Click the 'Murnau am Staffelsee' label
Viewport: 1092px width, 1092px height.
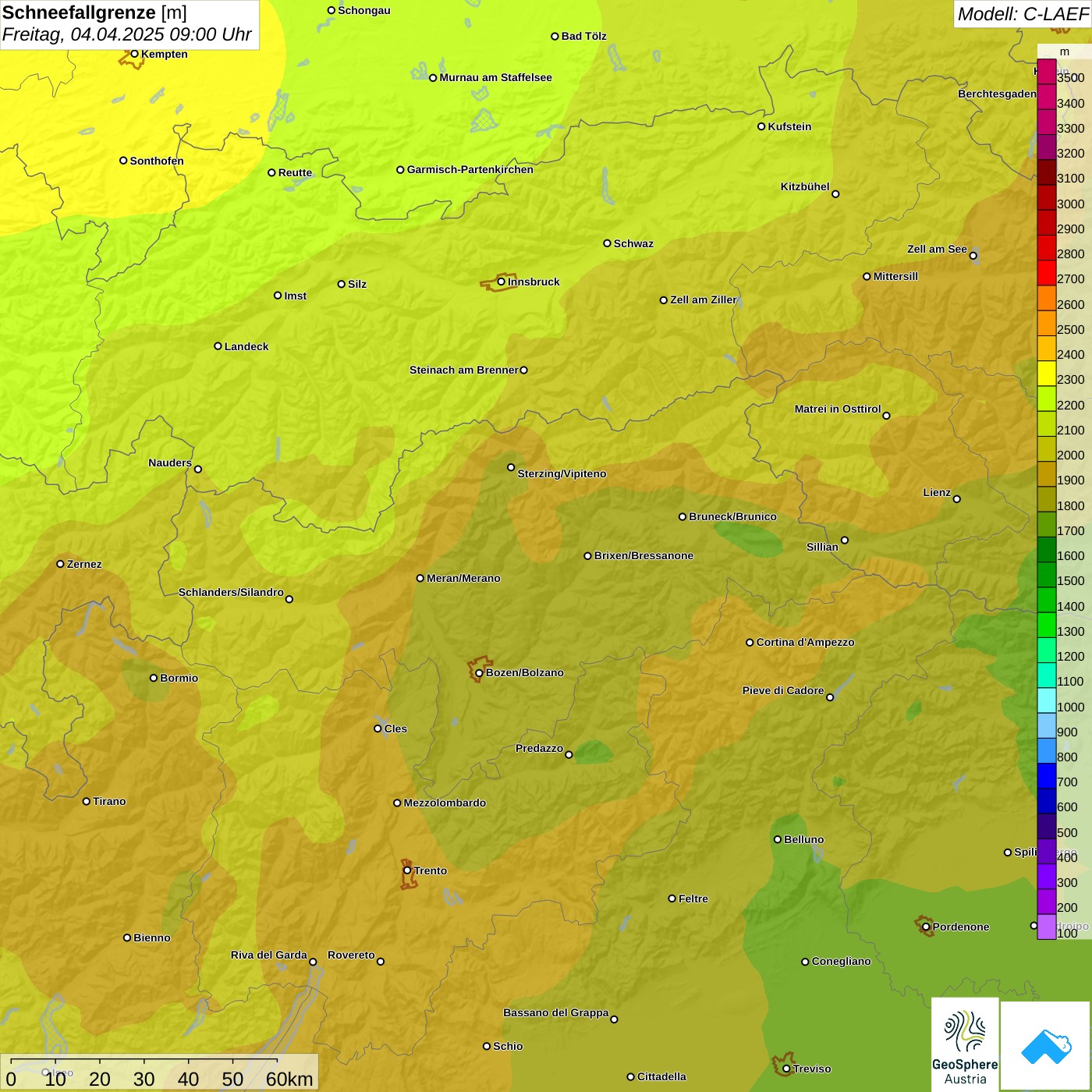point(495,77)
